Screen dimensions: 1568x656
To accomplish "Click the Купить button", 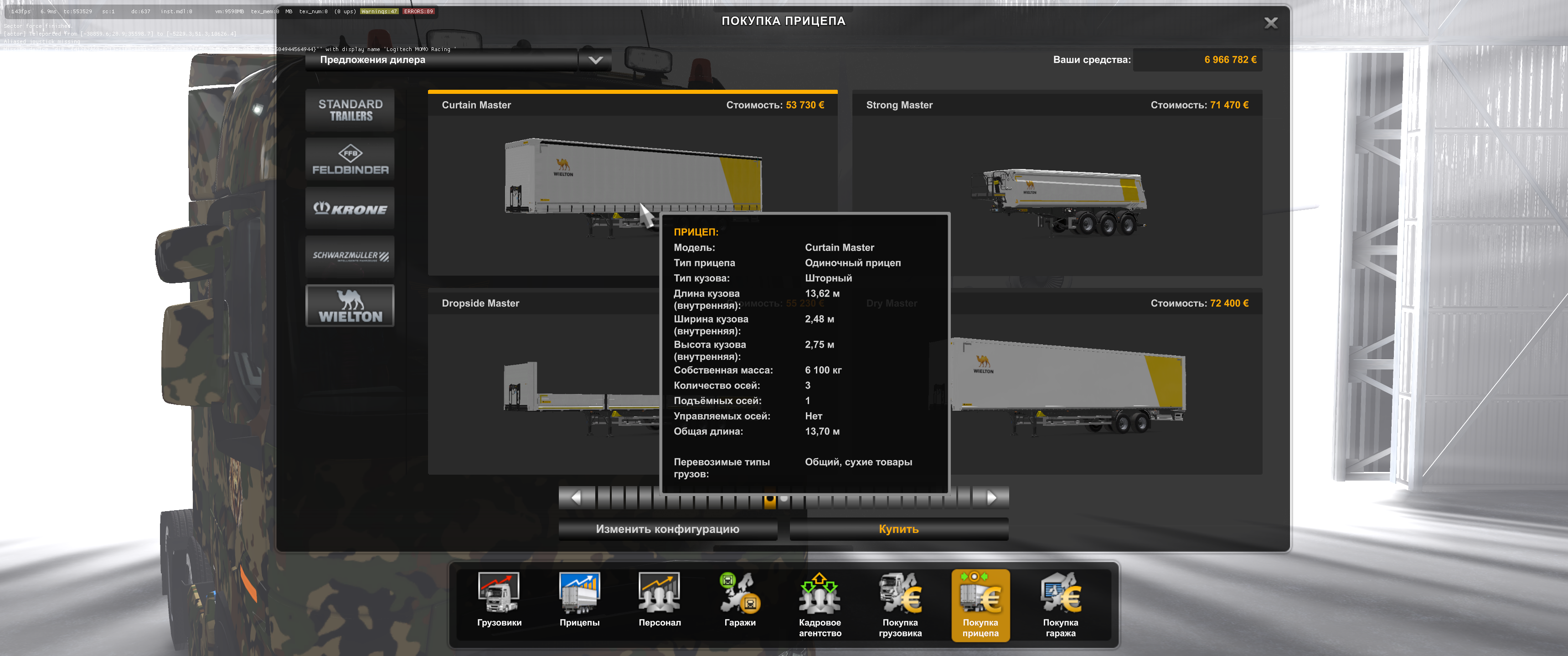I will point(898,529).
